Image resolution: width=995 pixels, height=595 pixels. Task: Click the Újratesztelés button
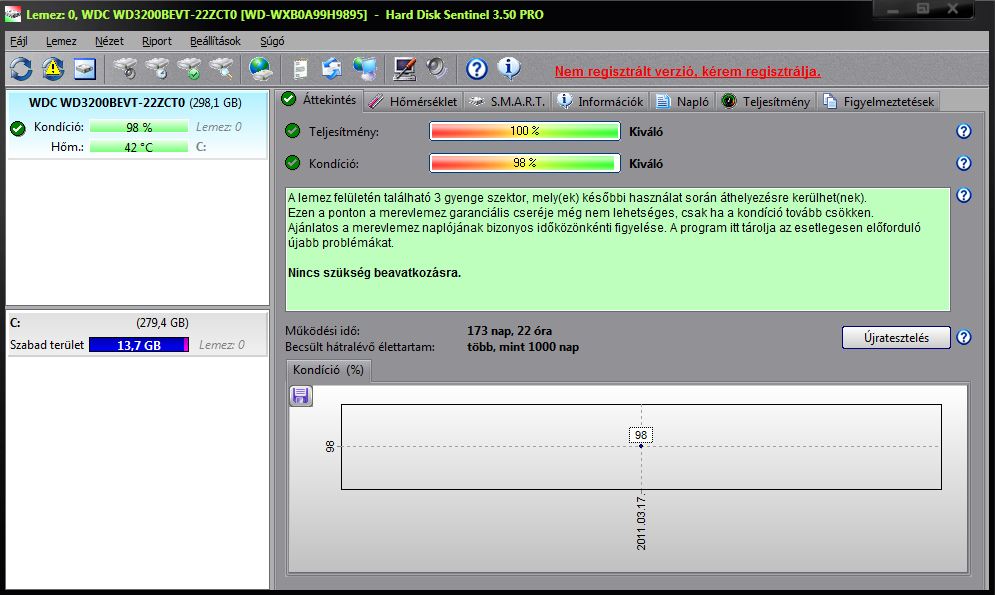(x=896, y=337)
